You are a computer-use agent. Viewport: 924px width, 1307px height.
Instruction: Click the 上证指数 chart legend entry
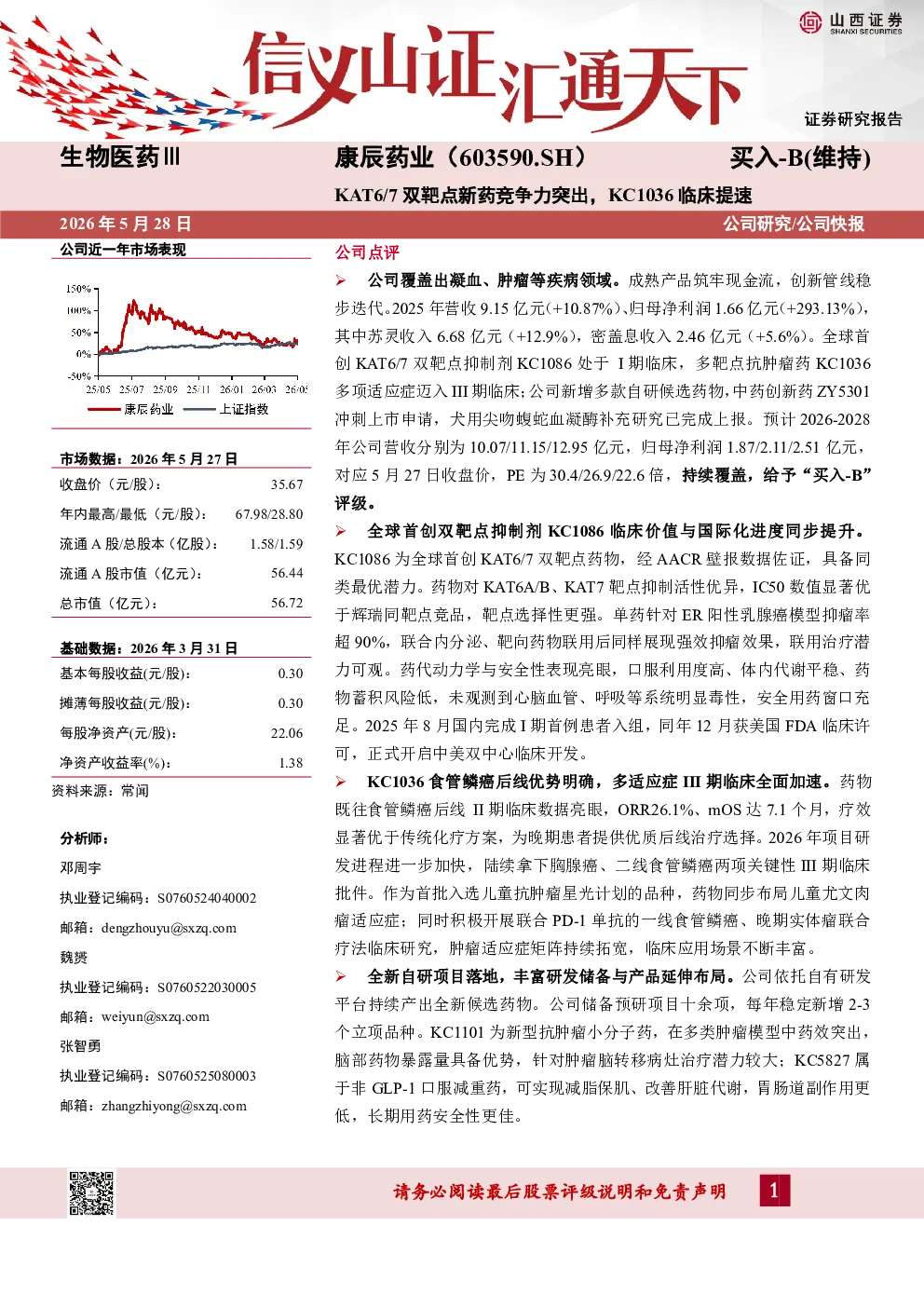pos(227,409)
